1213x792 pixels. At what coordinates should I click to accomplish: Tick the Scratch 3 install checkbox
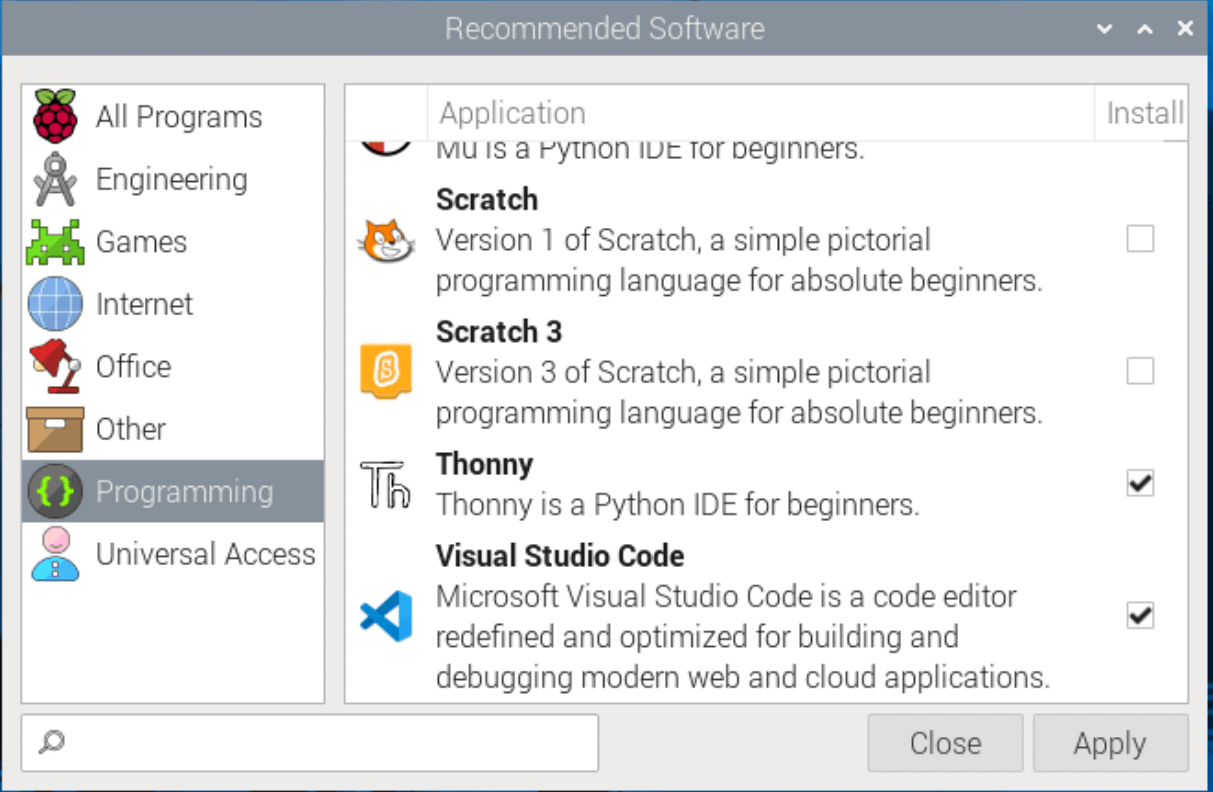1140,372
